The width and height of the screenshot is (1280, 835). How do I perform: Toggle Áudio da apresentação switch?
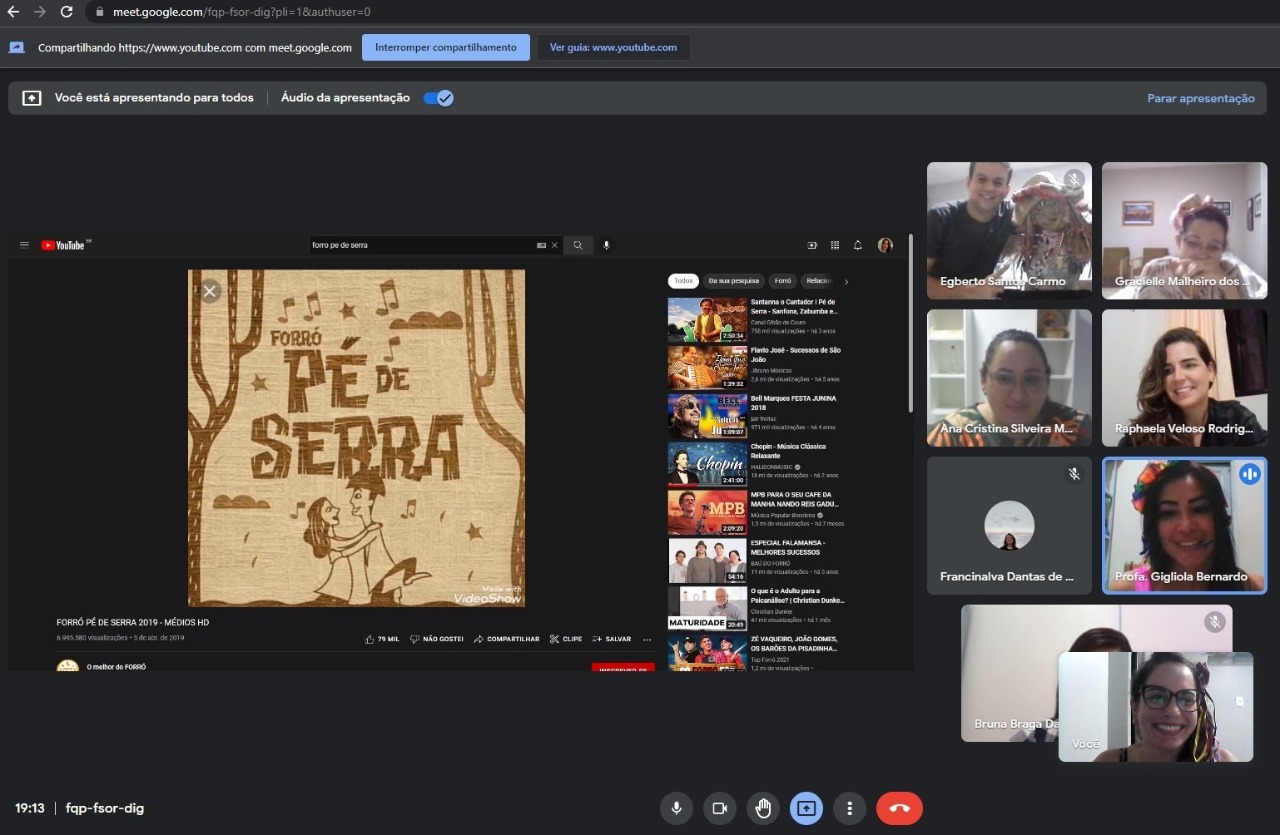coord(438,98)
